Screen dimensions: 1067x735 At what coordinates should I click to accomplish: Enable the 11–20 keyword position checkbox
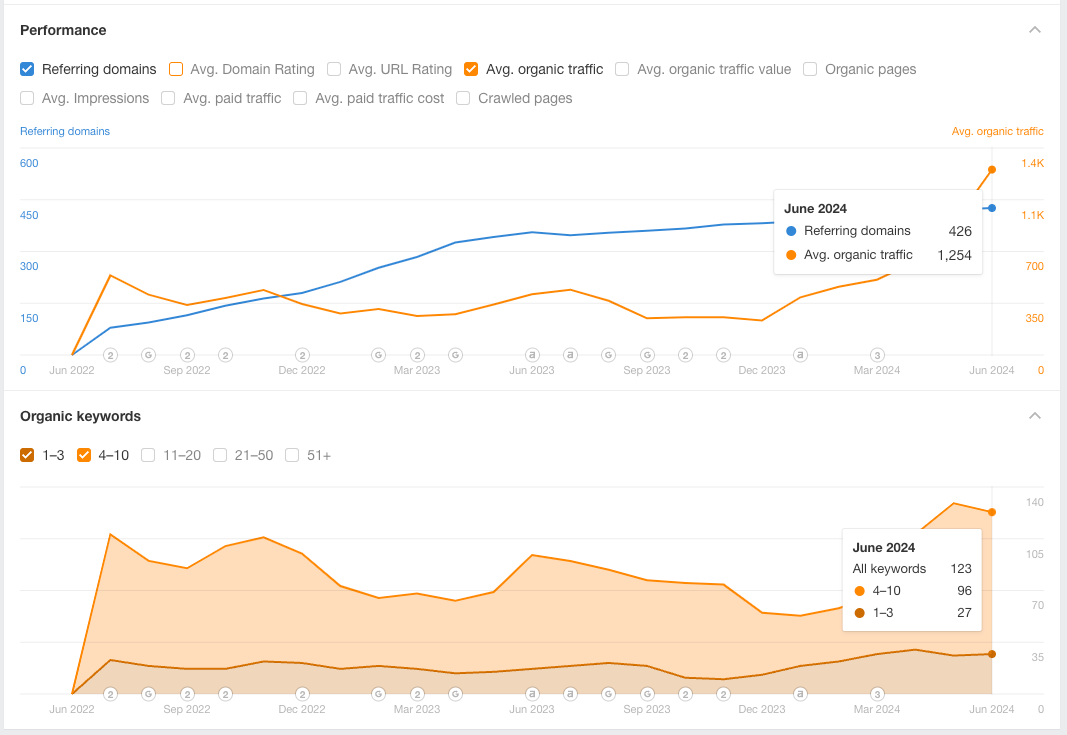click(148, 455)
